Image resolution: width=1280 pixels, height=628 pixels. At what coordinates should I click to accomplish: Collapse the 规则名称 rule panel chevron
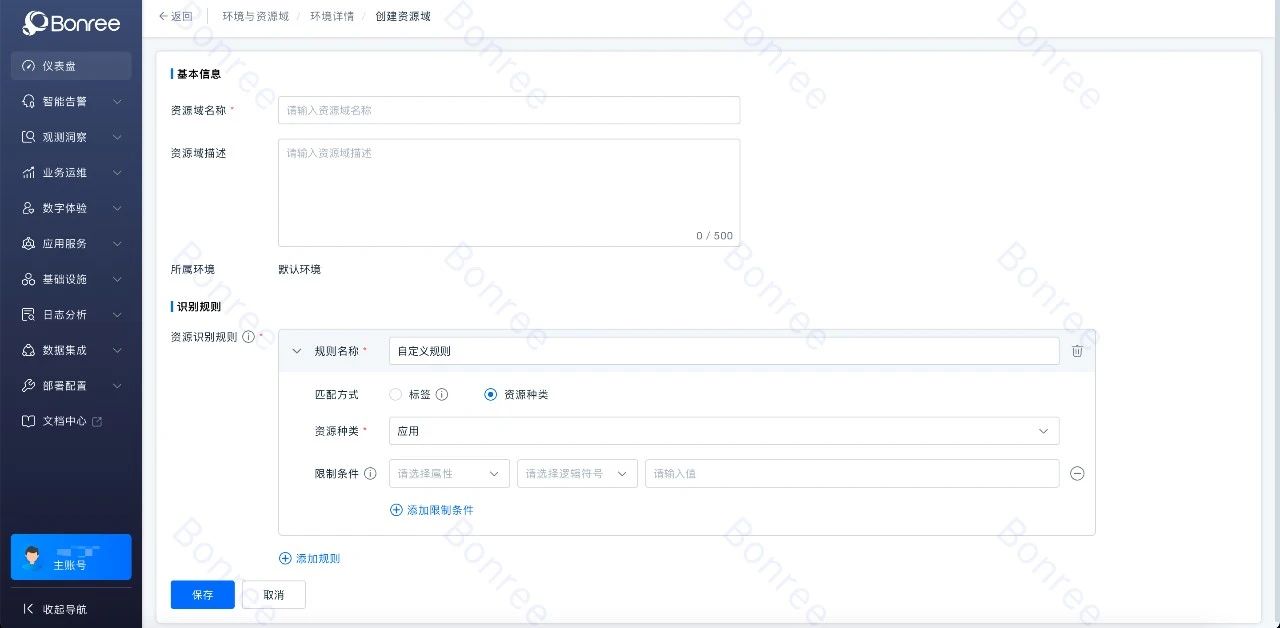click(296, 351)
